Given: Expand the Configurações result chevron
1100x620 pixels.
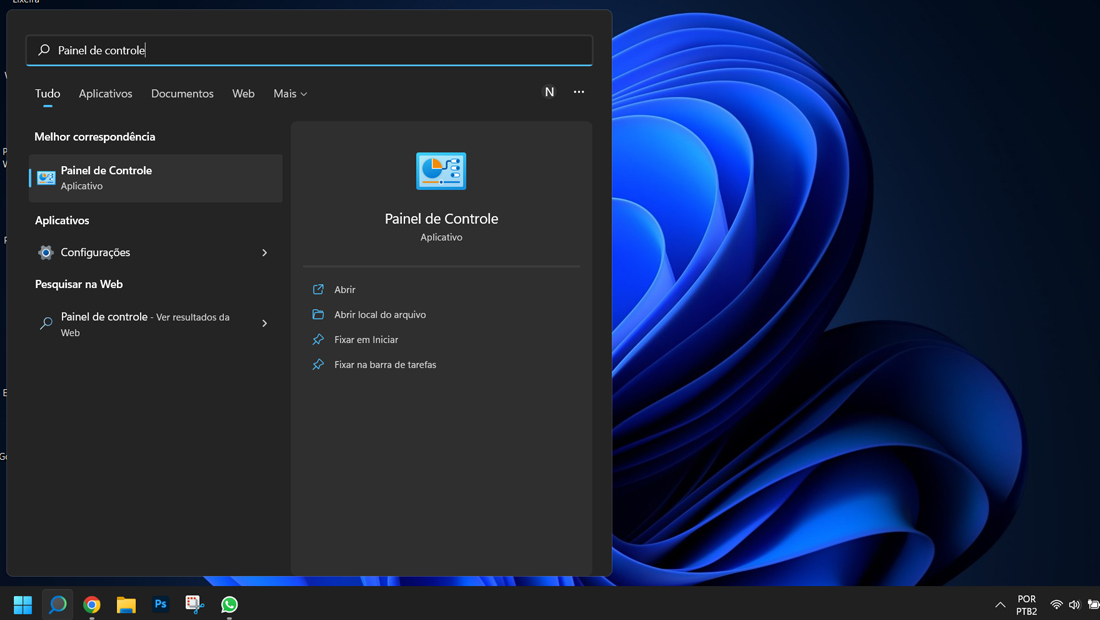Looking at the screenshot, I should pos(264,252).
